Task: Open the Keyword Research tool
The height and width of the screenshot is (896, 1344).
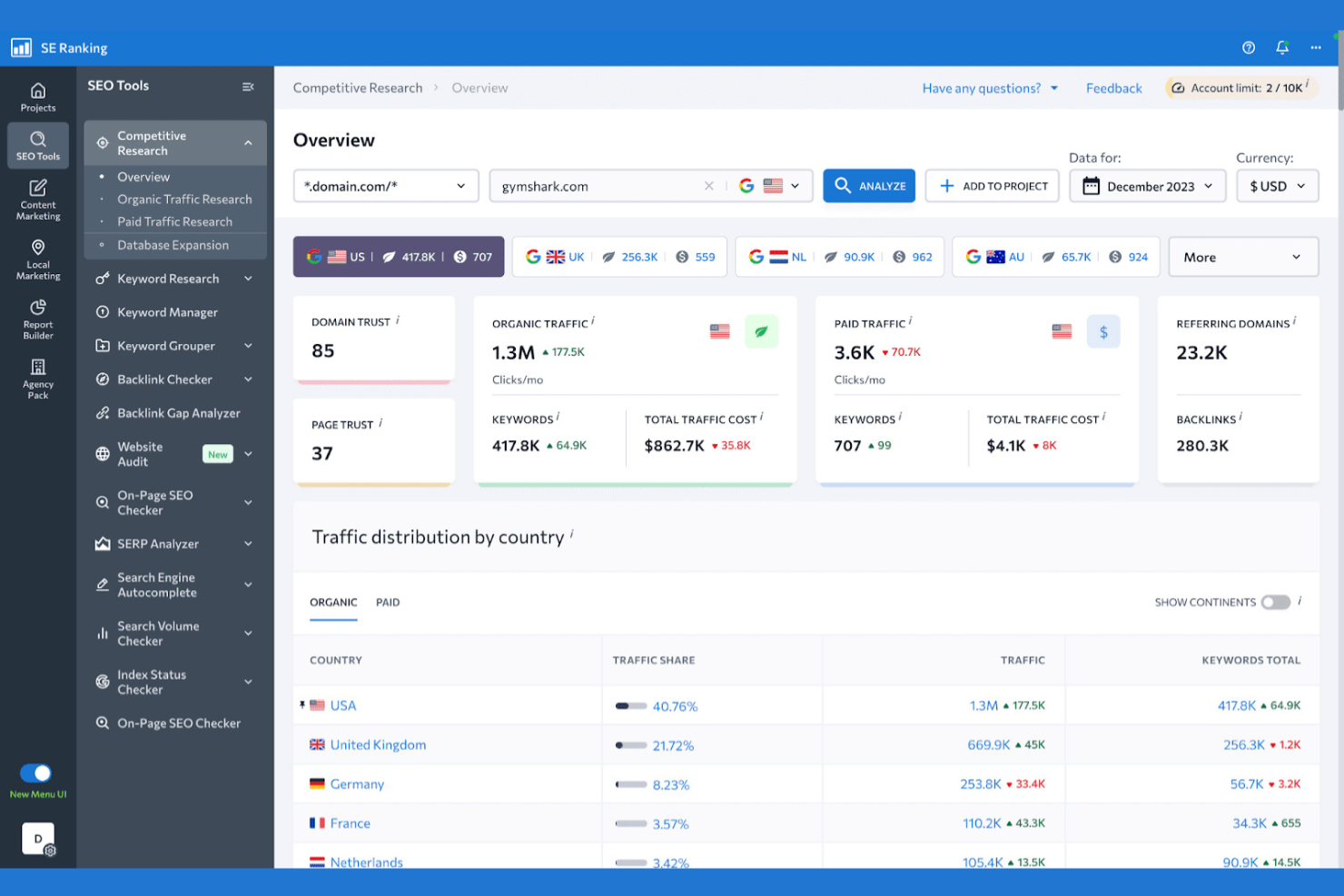Action: [x=168, y=278]
